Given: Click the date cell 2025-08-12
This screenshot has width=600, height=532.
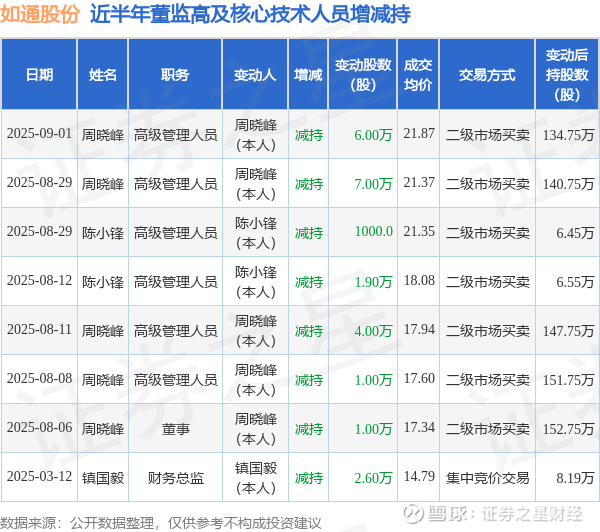Looking at the screenshot, I should pos(39,281).
